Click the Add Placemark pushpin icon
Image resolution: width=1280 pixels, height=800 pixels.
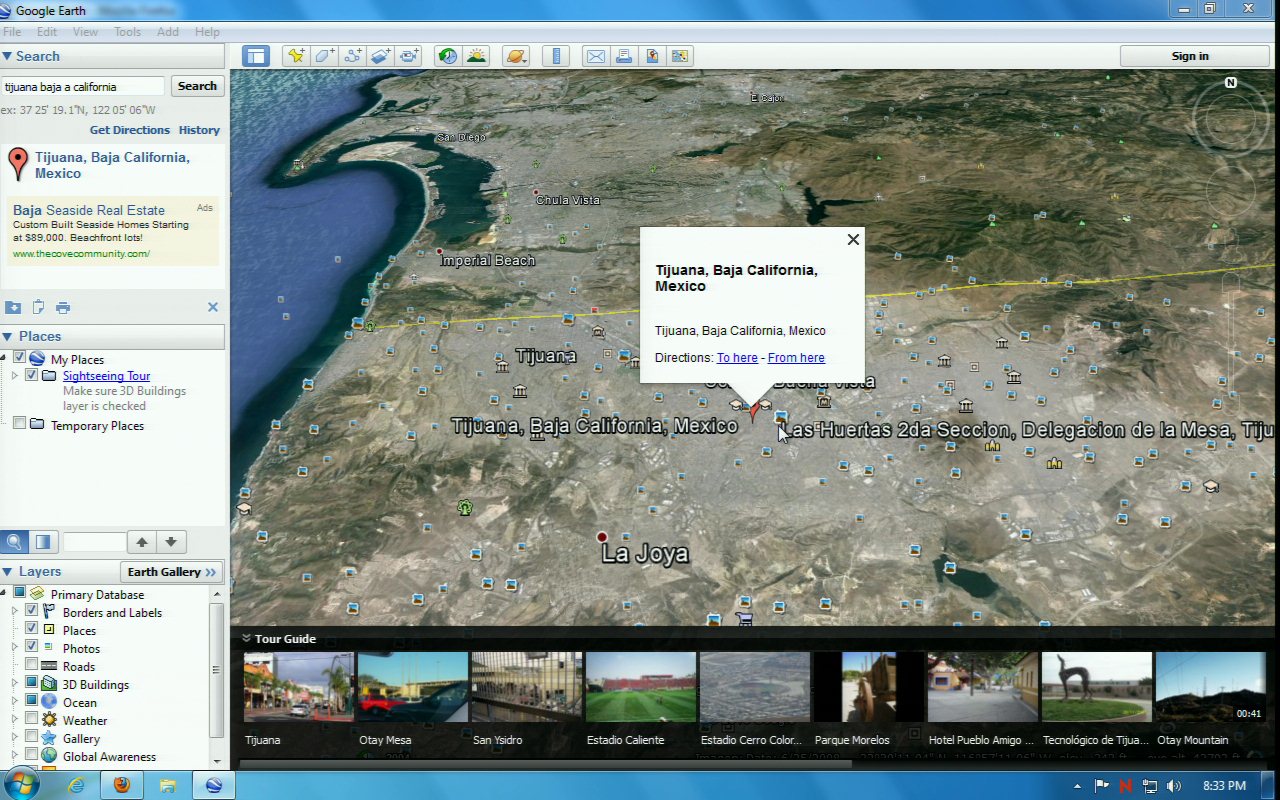(x=295, y=56)
